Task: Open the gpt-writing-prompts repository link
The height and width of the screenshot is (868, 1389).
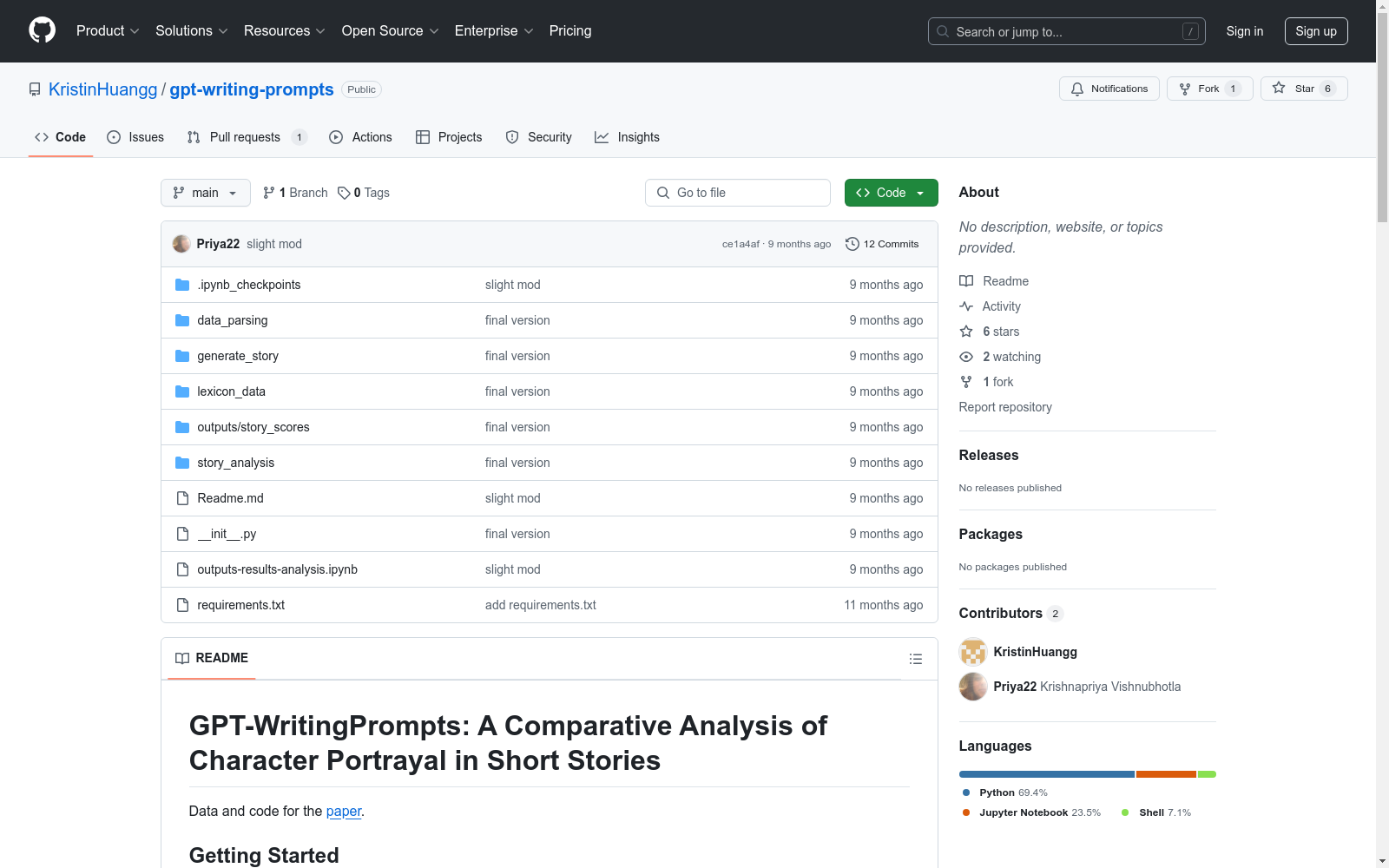Action: (252, 89)
